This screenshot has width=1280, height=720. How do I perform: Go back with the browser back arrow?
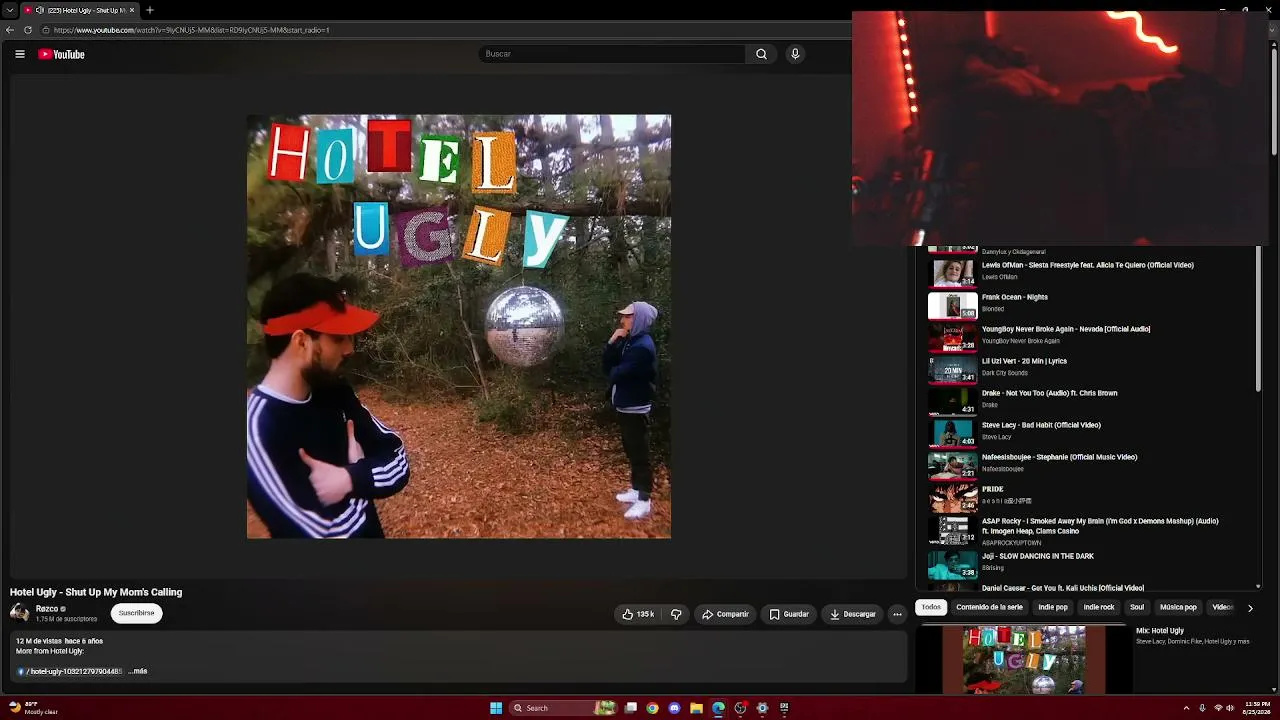pyautogui.click(x=10, y=30)
